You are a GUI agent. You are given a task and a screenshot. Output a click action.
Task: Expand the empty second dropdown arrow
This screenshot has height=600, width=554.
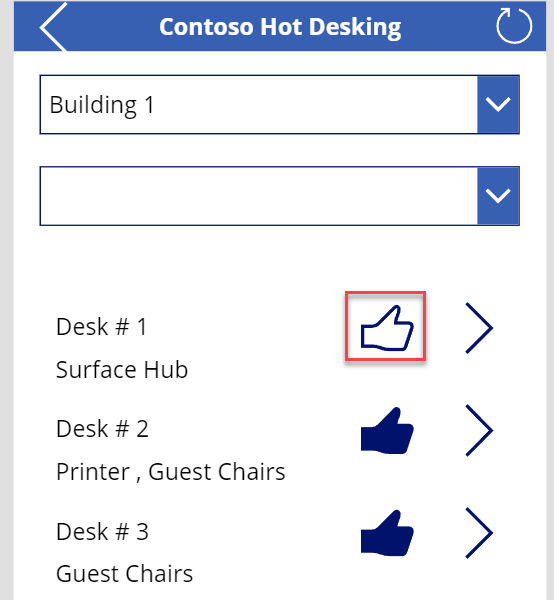(498, 196)
